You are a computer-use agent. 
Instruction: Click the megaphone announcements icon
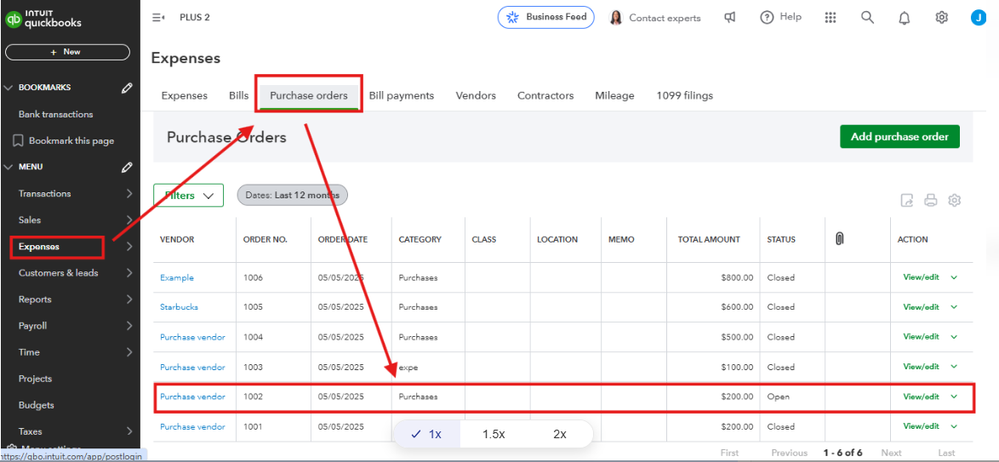(x=730, y=17)
